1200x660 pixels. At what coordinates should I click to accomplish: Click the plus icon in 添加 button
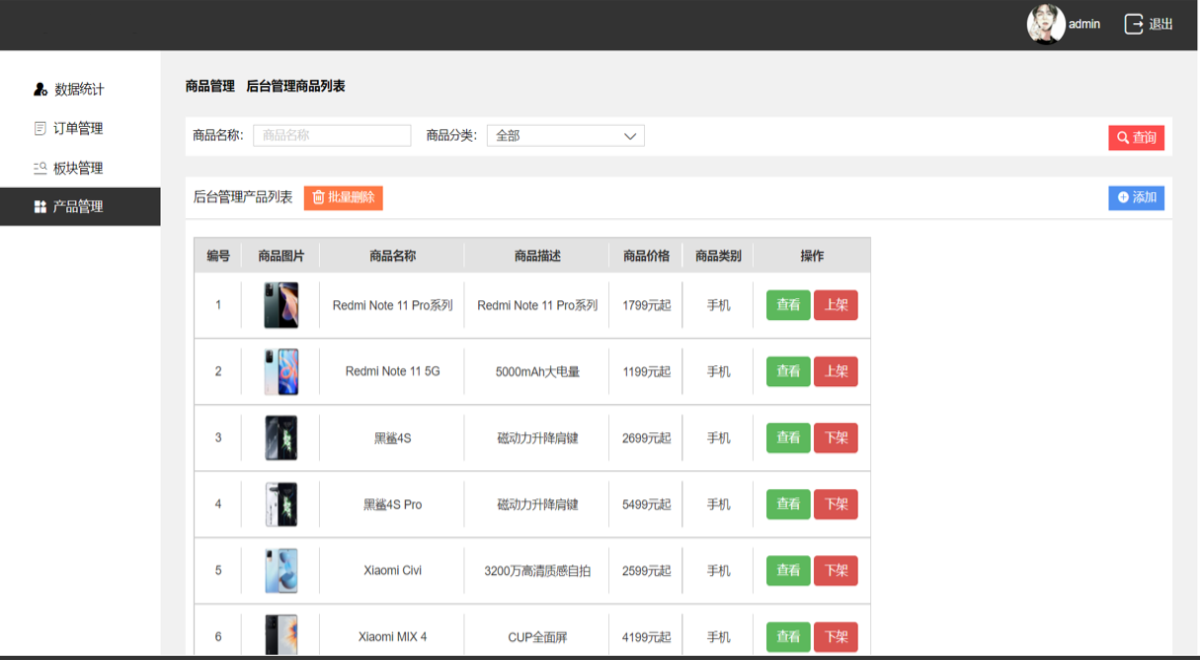point(1123,198)
